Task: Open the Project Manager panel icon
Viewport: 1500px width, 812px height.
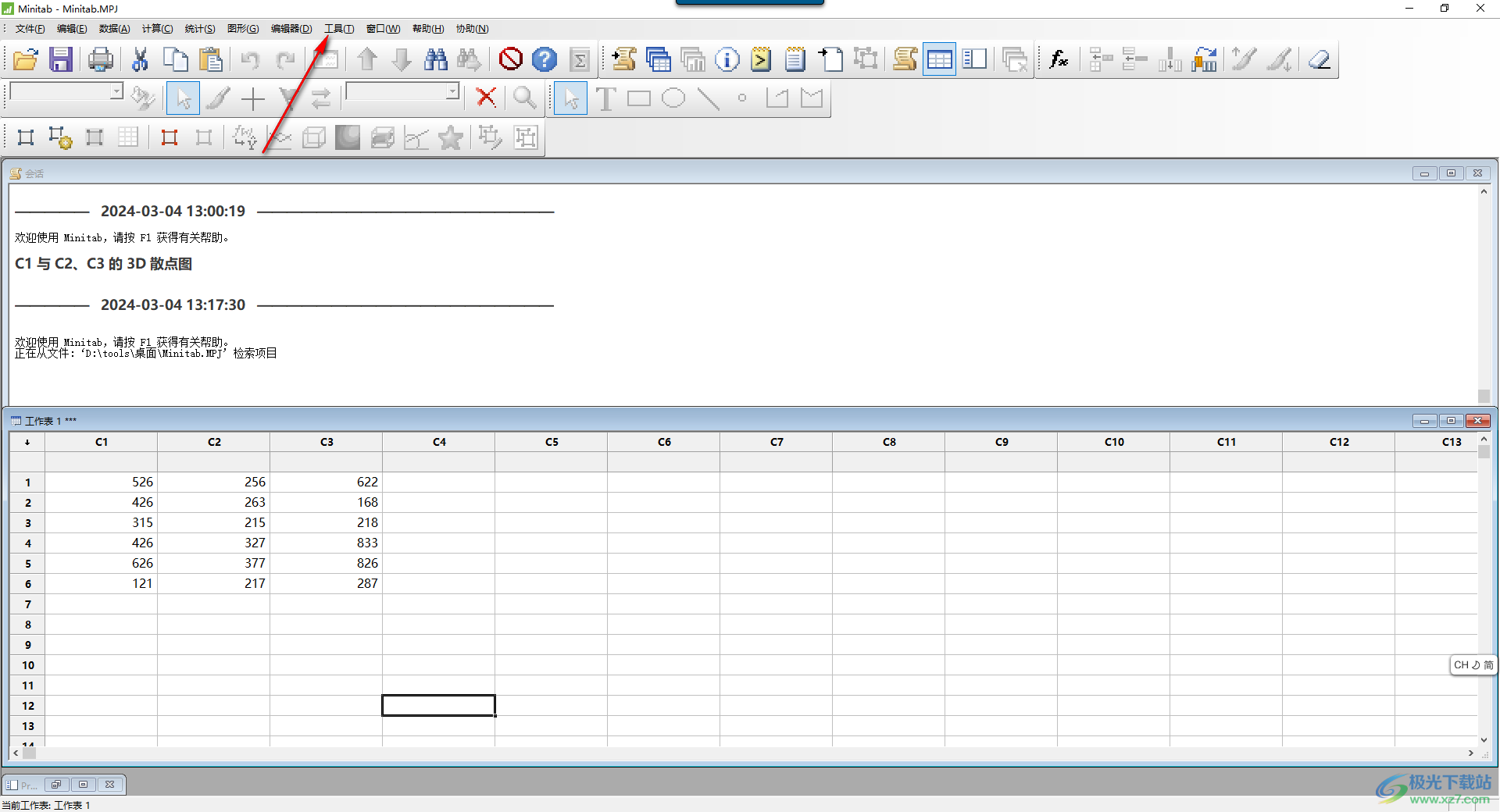Action: click(975, 59)
